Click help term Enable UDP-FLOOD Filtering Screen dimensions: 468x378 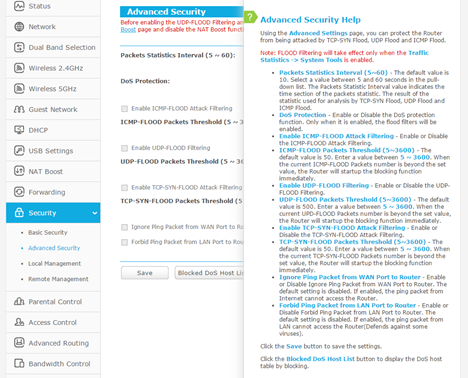[x=324, y=185]
